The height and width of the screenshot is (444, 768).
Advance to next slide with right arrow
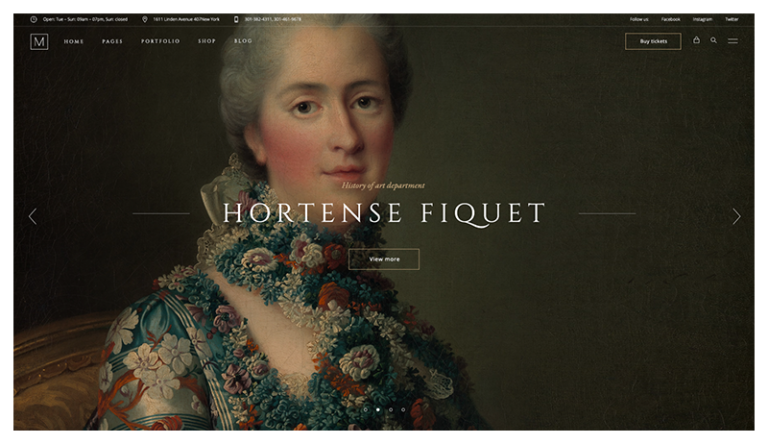click(x=737, y=216)
